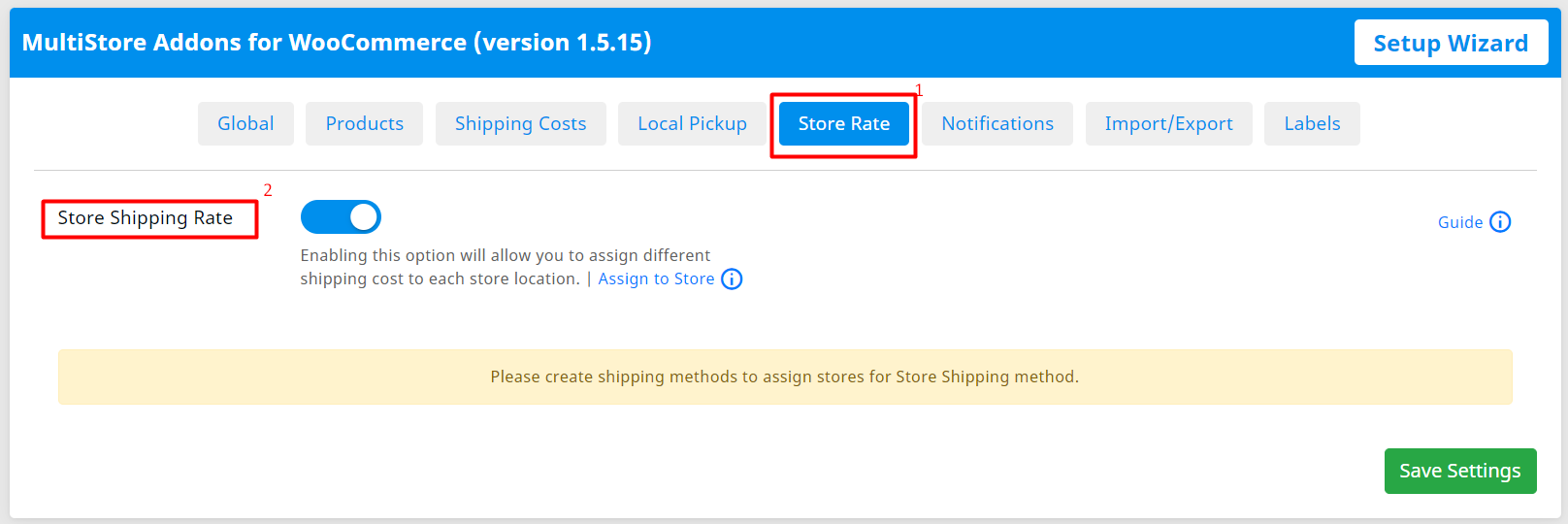Click the info icon after Assign to Store
The width and height of the screenshot is (1568, 524).
pos(732,279)
